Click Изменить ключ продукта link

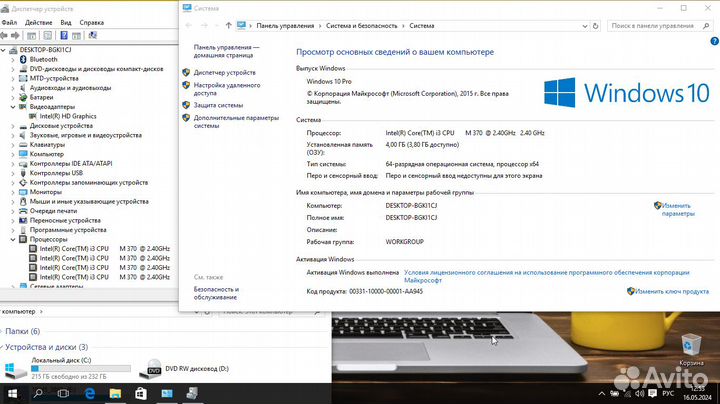coord(672,292)
